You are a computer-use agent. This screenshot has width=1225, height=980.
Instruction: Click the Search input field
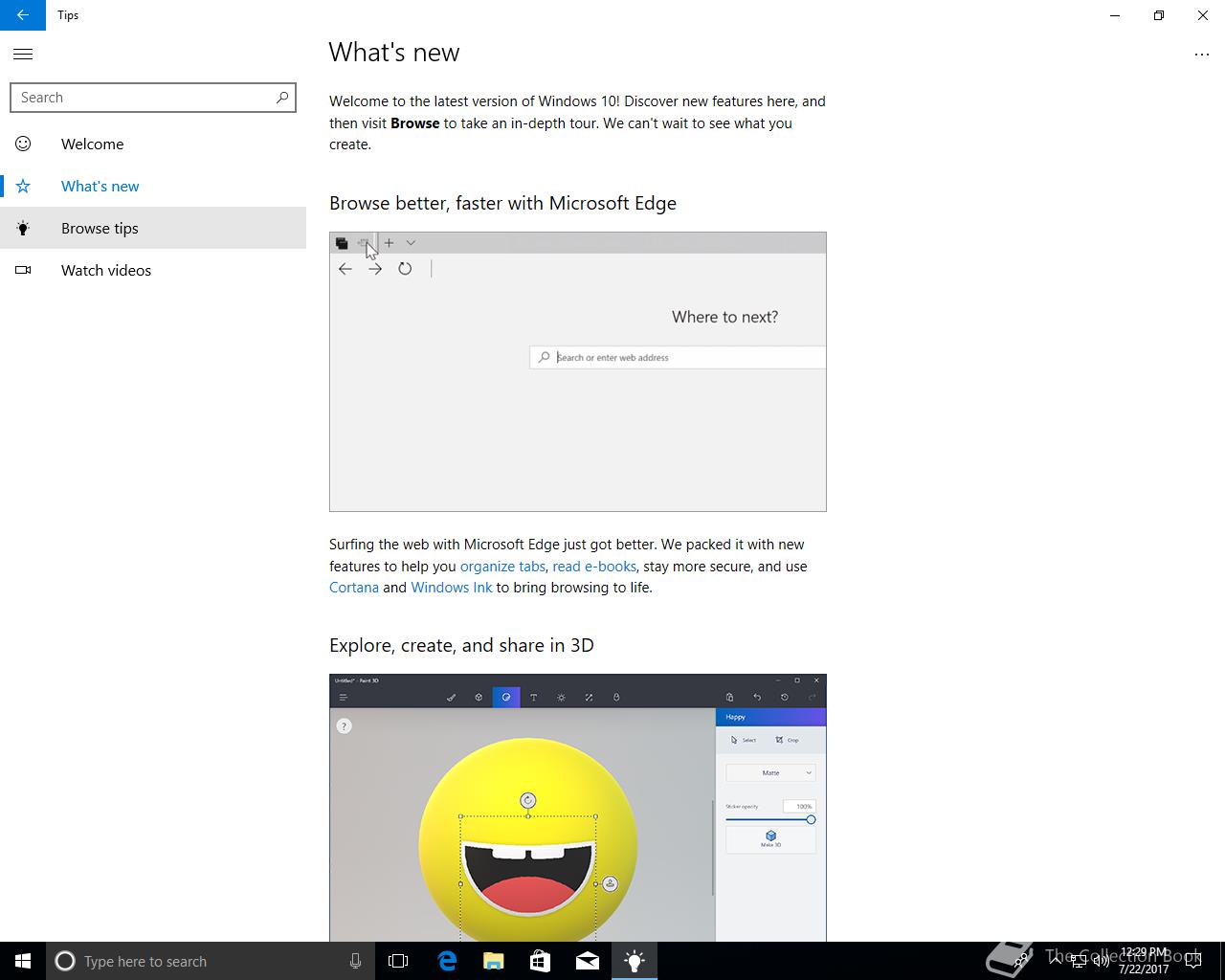tap(153, 98)
